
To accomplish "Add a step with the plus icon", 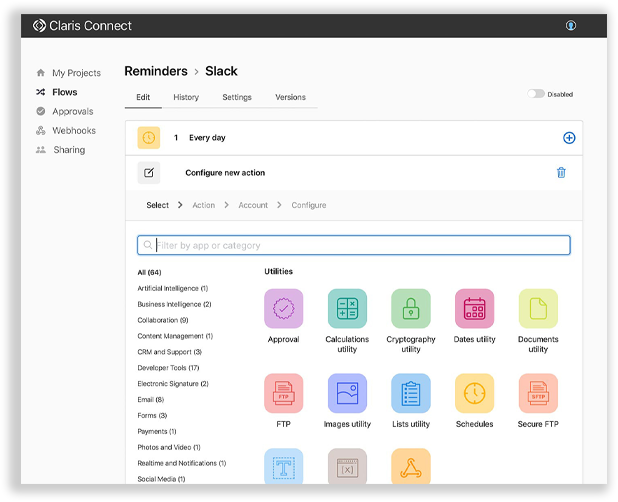I will click(569, 138).
